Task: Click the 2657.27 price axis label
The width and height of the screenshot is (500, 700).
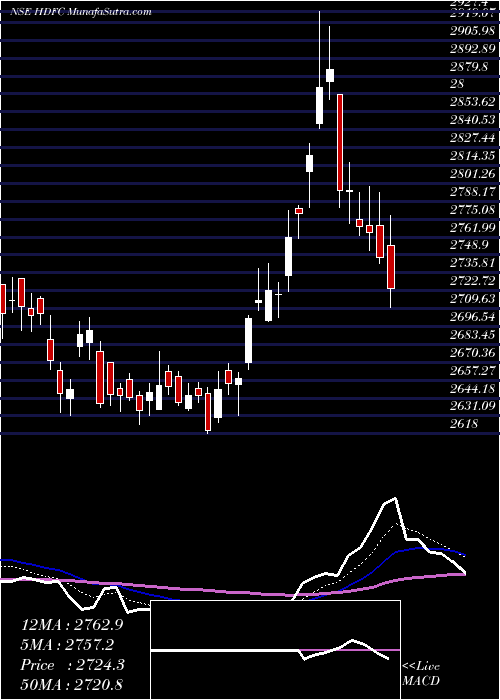Action: click(x=473, y=371)
